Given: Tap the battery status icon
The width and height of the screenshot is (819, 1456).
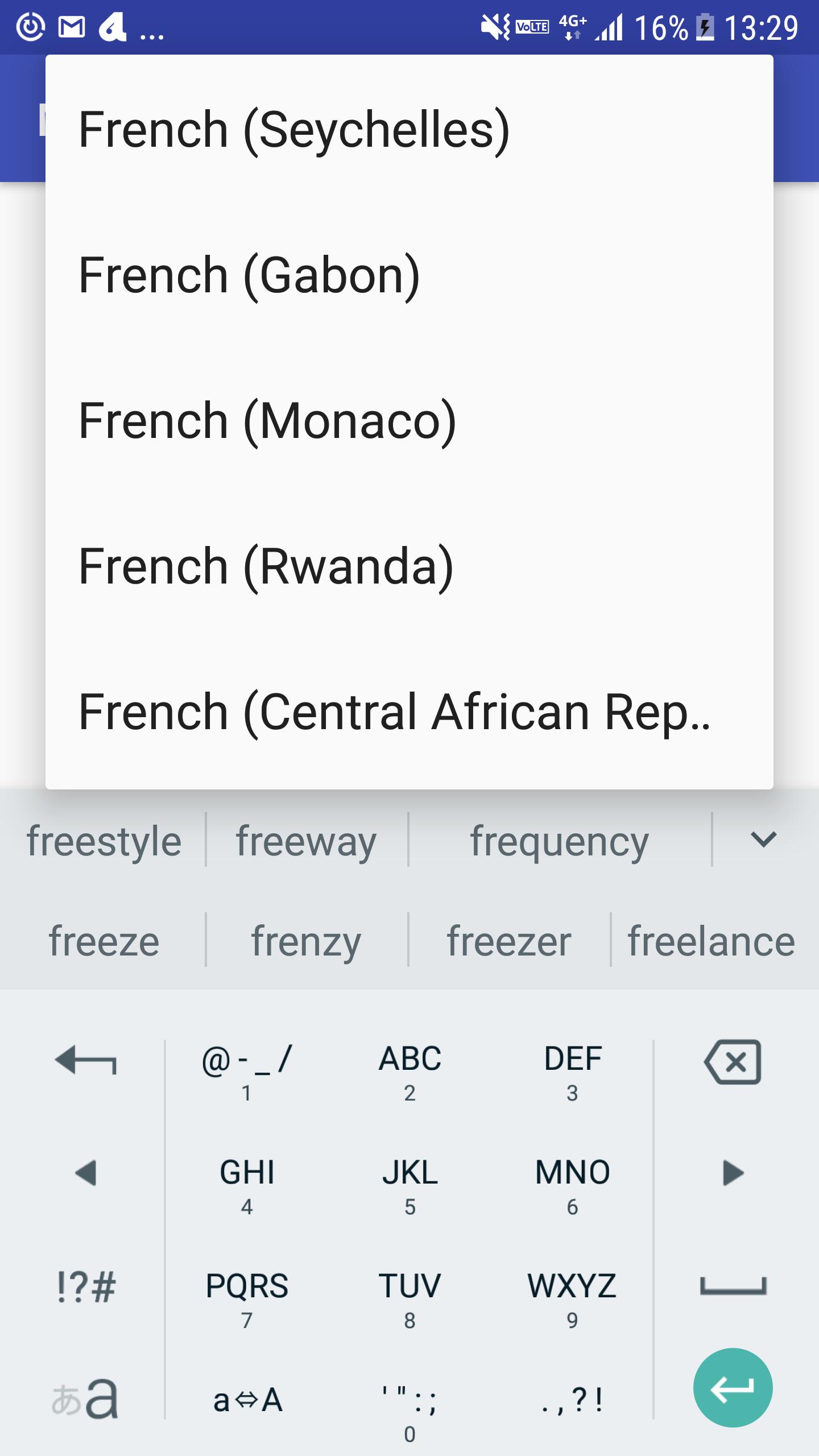Looking at the screenshot, I should point(705,27).
